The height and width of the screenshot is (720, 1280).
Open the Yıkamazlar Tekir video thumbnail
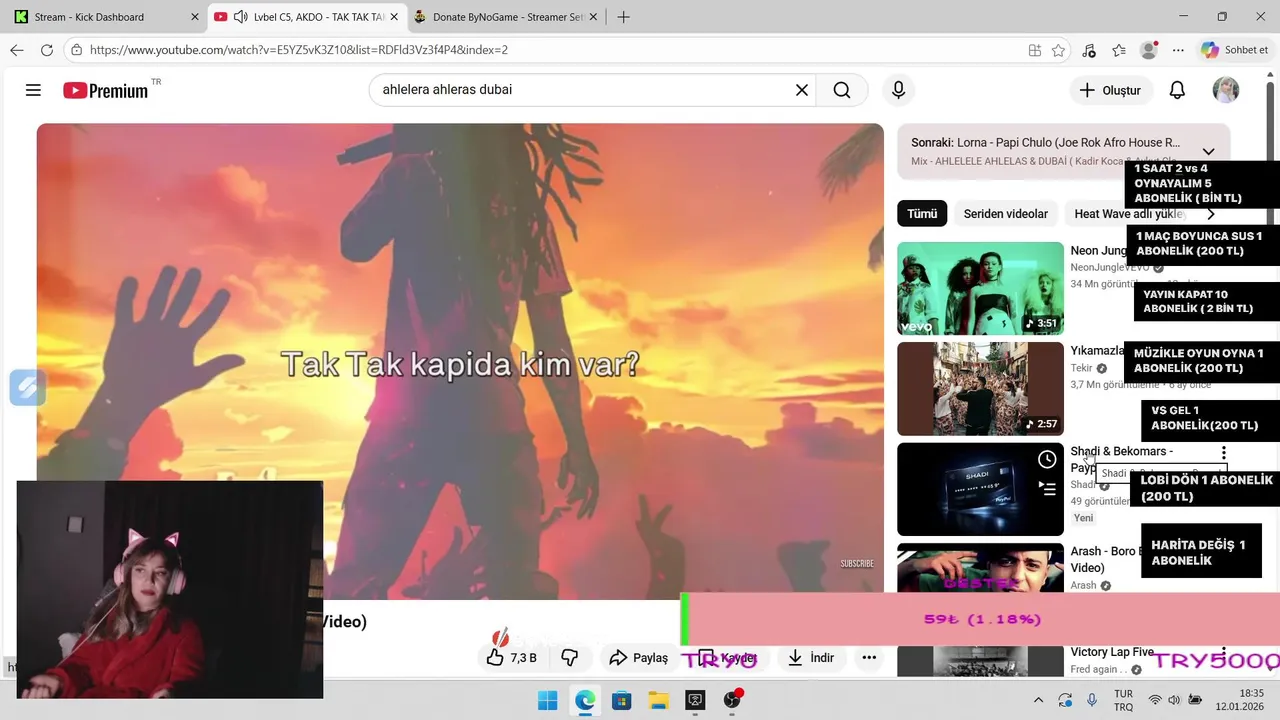[980, 388]
